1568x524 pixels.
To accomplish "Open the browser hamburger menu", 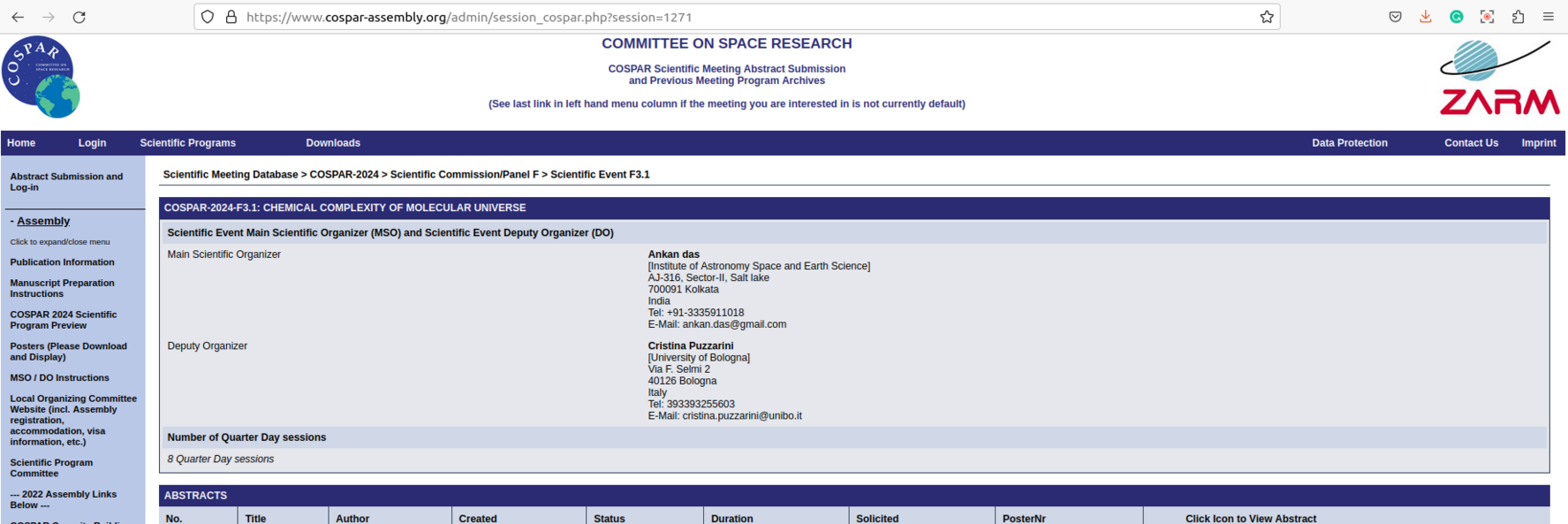I will click(x=1548, y=17).
